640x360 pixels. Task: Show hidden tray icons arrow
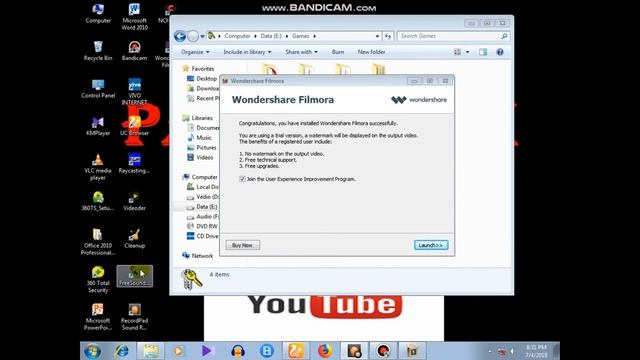coord(490,351)
